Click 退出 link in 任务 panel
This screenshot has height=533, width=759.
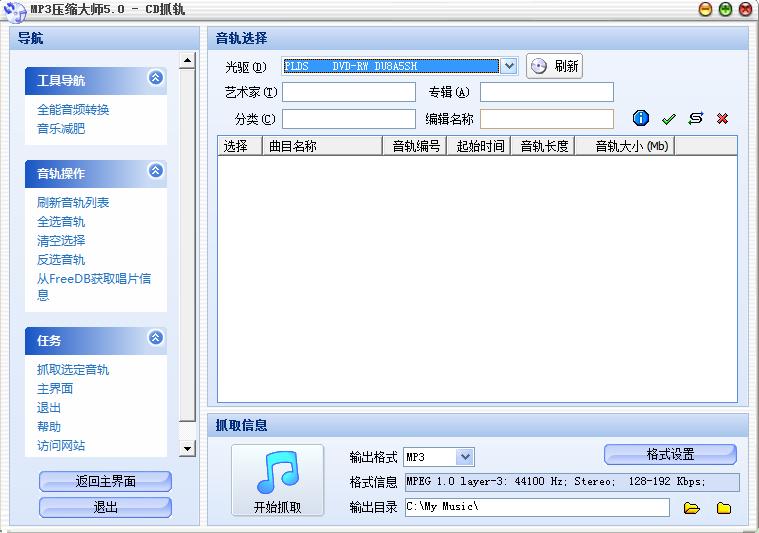pos(49,408)
